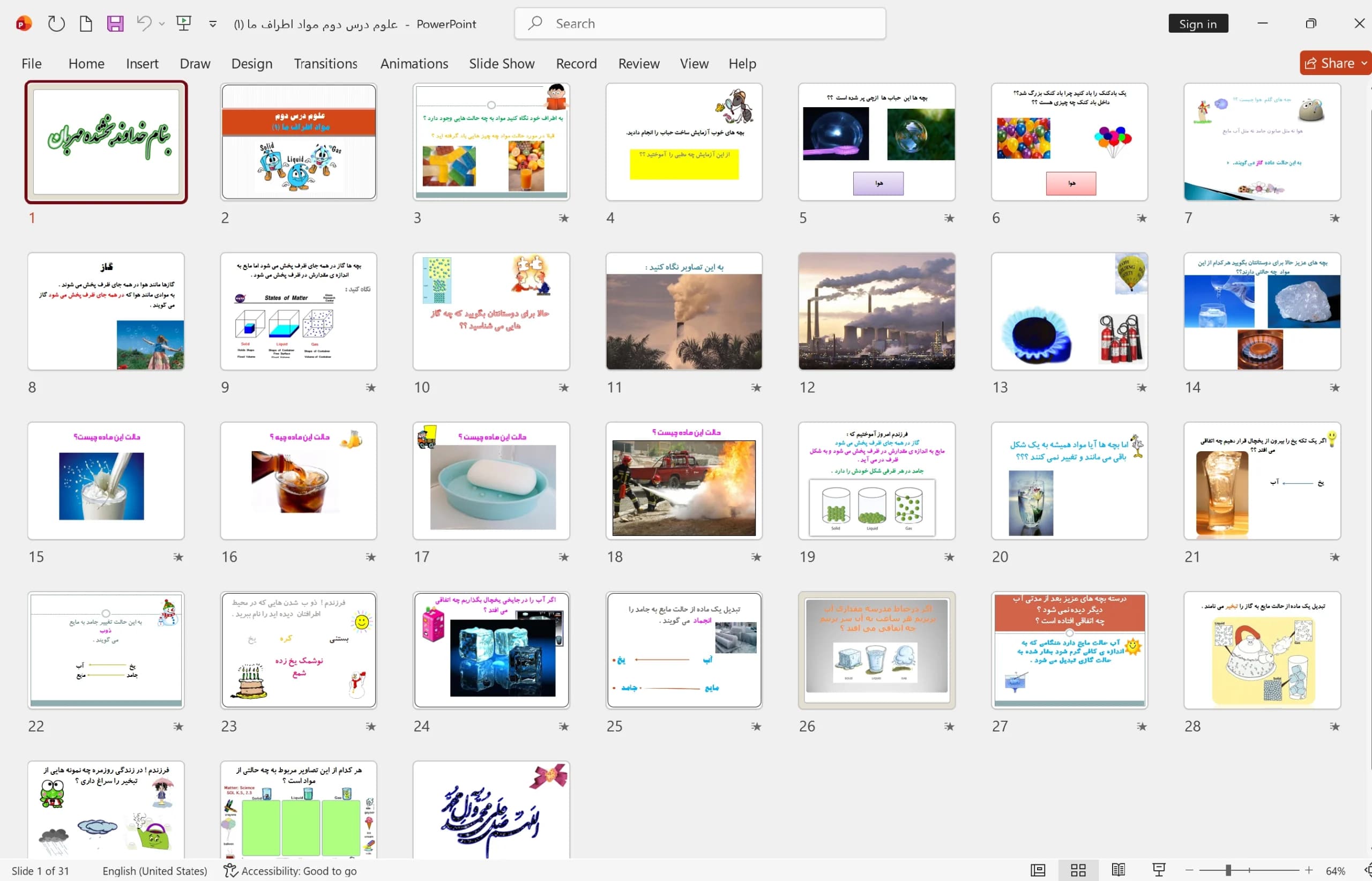1372x881 pixels.
Task: Open the Animations tab
Action: [x=414, y=63]
